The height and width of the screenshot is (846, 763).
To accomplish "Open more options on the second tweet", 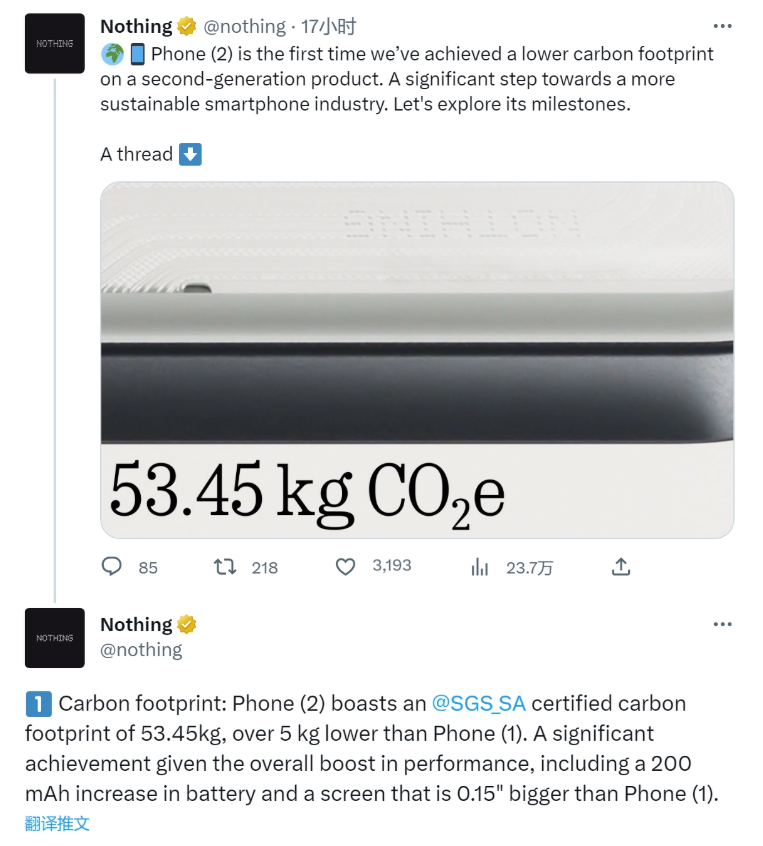I will [722, 624].
